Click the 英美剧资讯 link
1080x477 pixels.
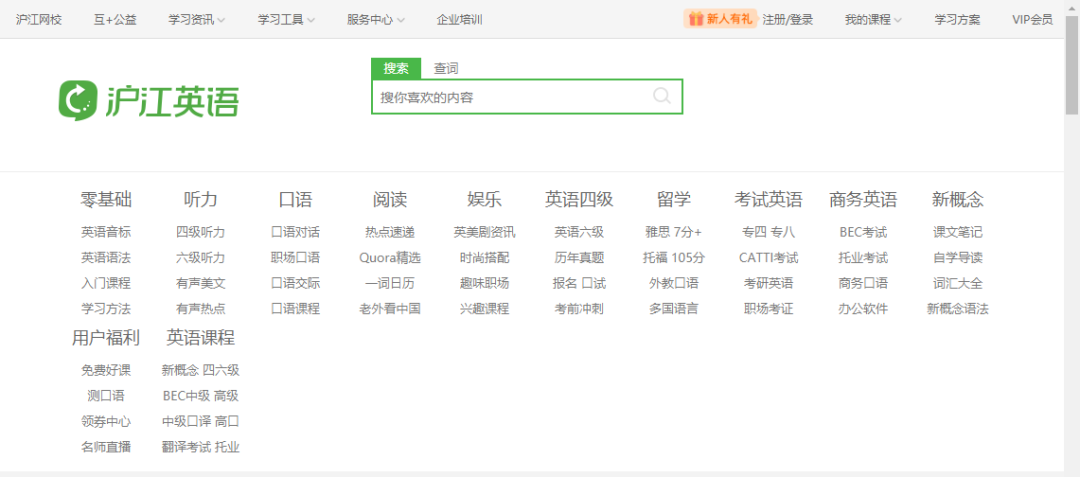click(x=484, y=232)
